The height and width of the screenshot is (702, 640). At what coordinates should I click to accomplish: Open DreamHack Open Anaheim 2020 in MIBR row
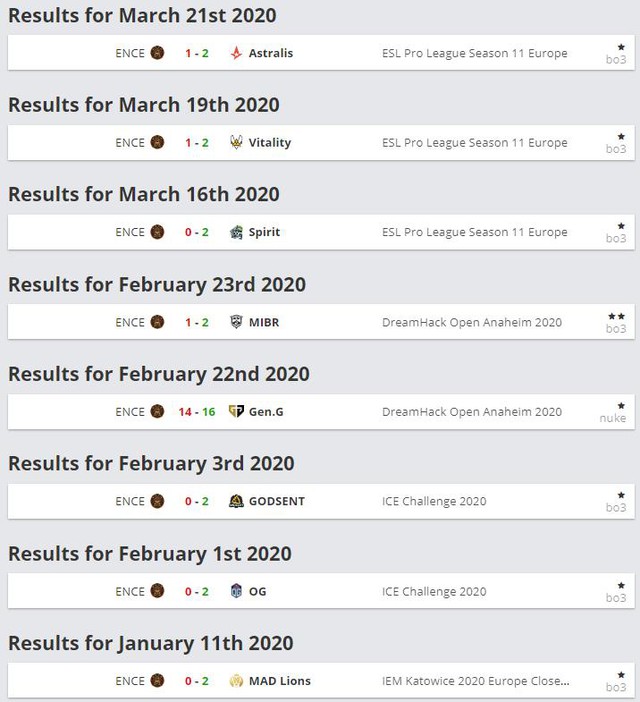[x=472, y=322]
